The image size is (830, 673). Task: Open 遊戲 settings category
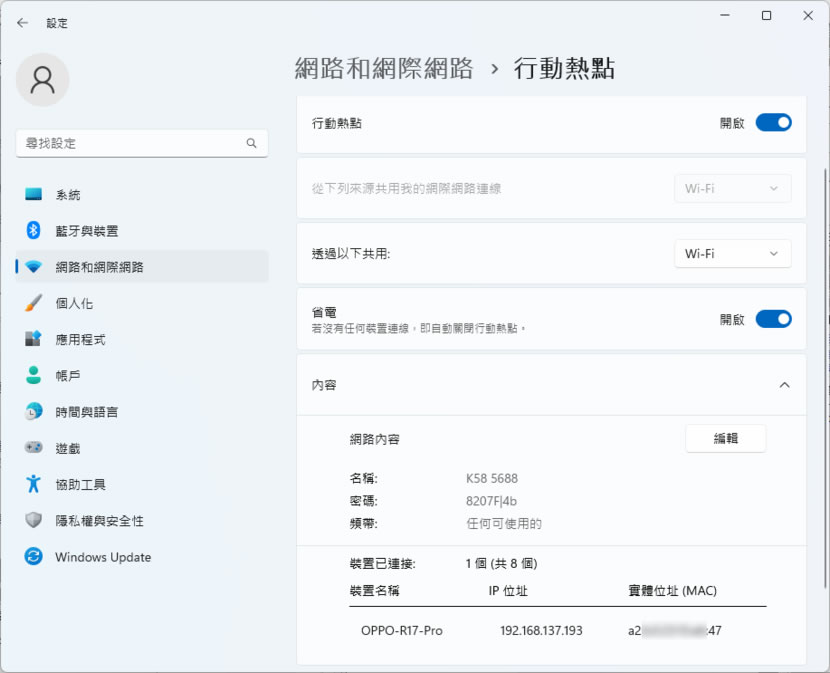click(x=142, y=448)
